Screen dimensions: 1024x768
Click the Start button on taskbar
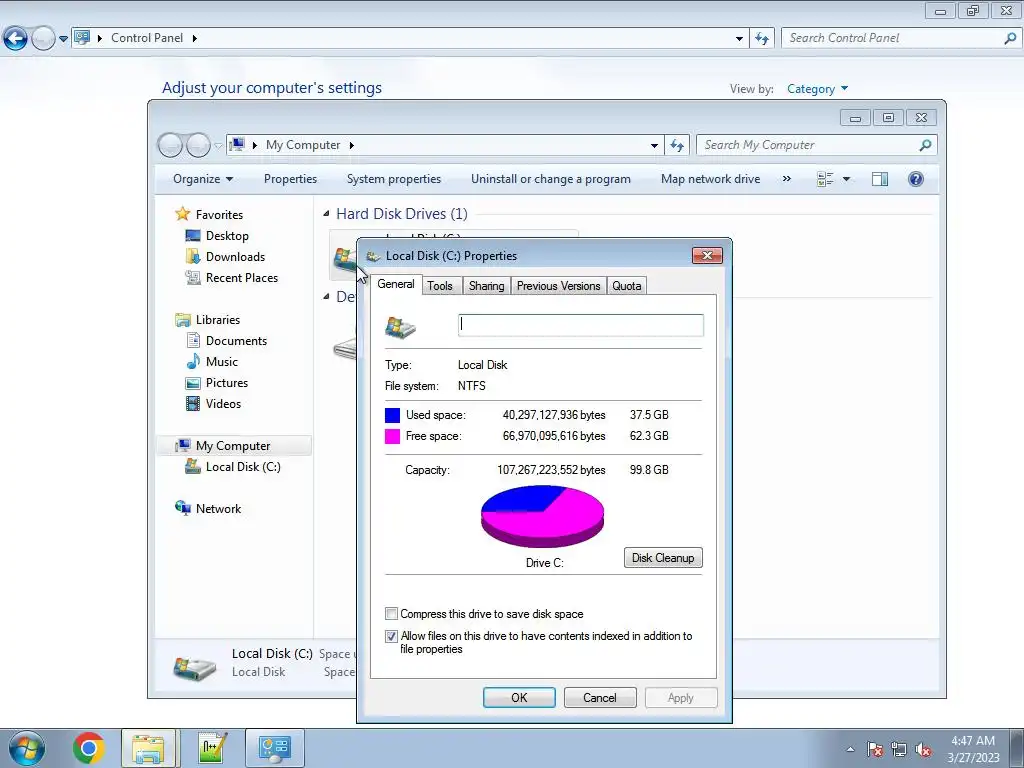[27, 747]
